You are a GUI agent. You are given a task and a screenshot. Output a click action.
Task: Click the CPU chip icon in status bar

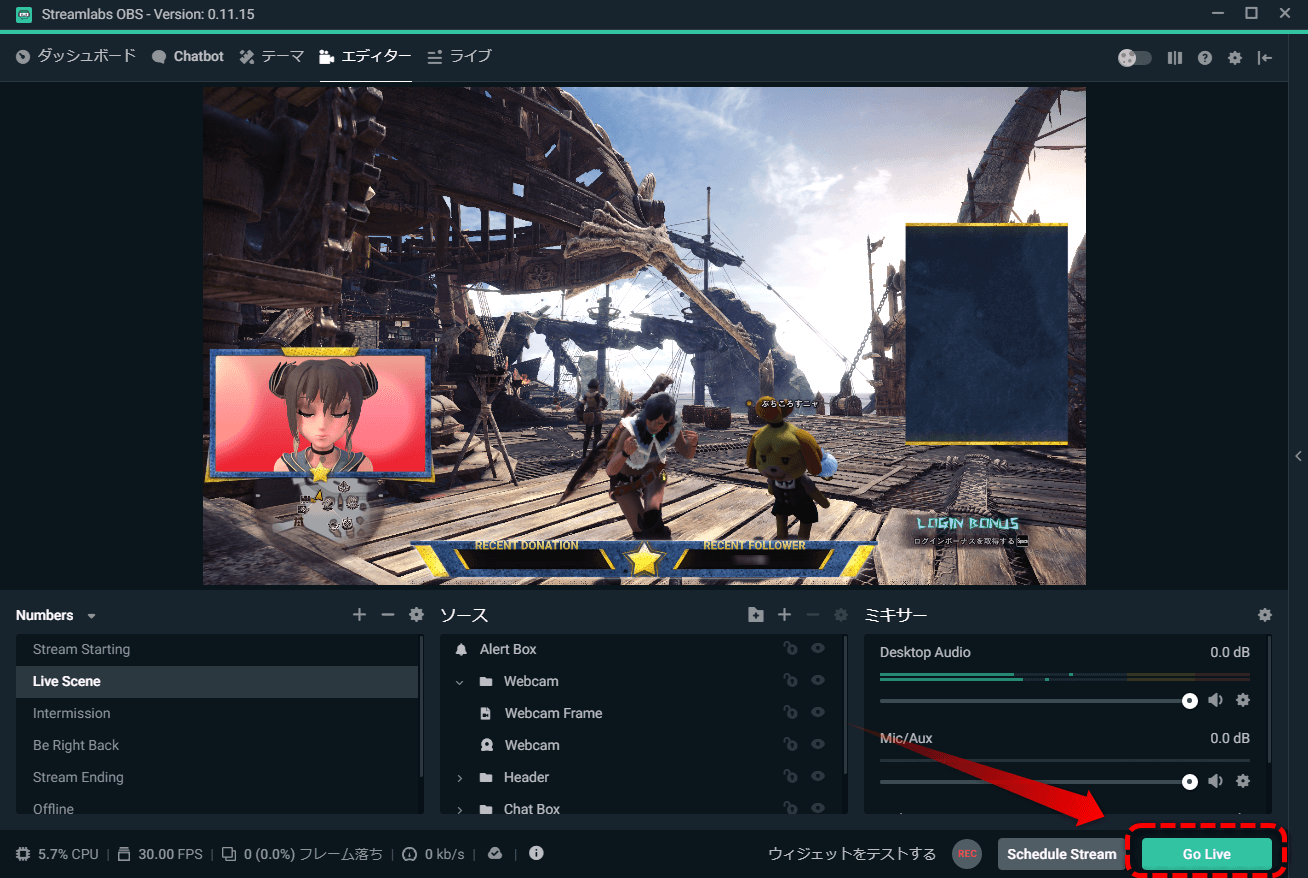click(x=23, y=854)
